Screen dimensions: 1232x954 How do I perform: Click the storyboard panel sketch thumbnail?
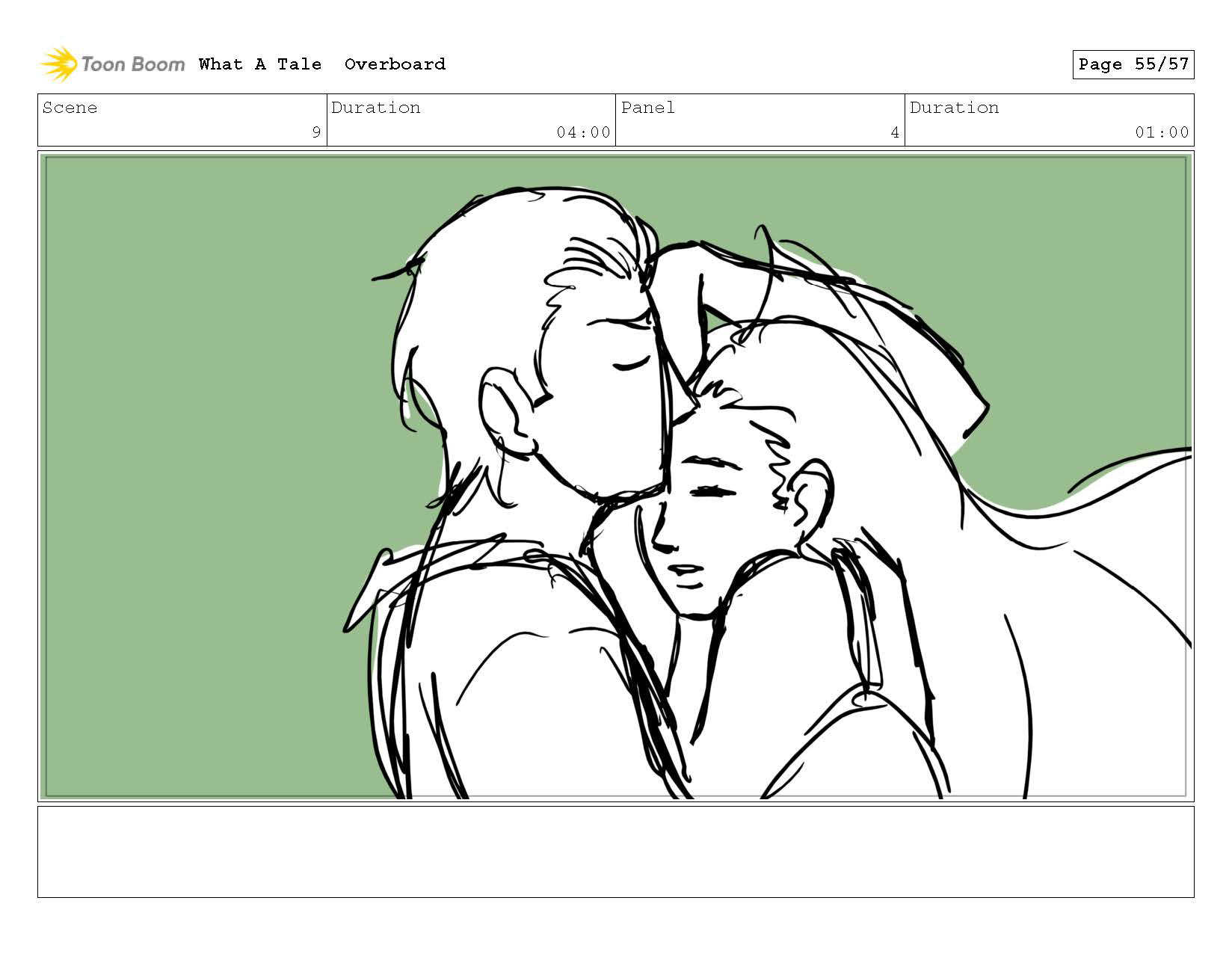coord(616,476)
